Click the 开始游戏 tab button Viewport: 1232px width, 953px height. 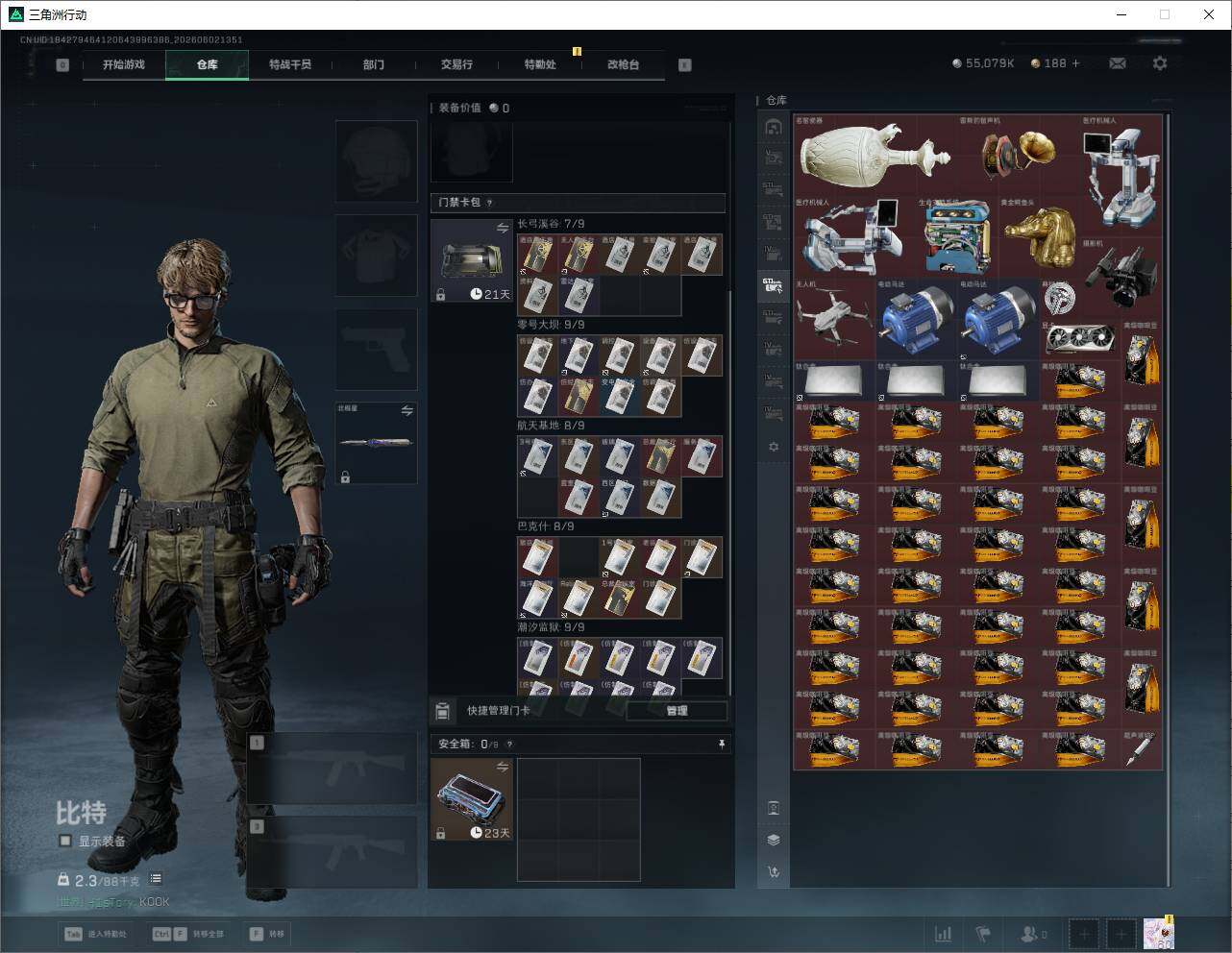(124, 64)
